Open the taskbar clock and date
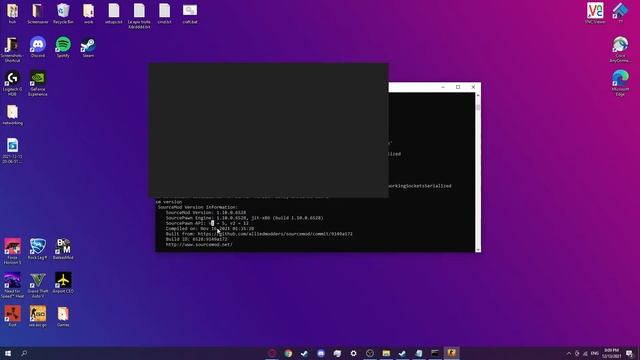The width and height of the screenshot is (640, 360). tap(611, 353)
